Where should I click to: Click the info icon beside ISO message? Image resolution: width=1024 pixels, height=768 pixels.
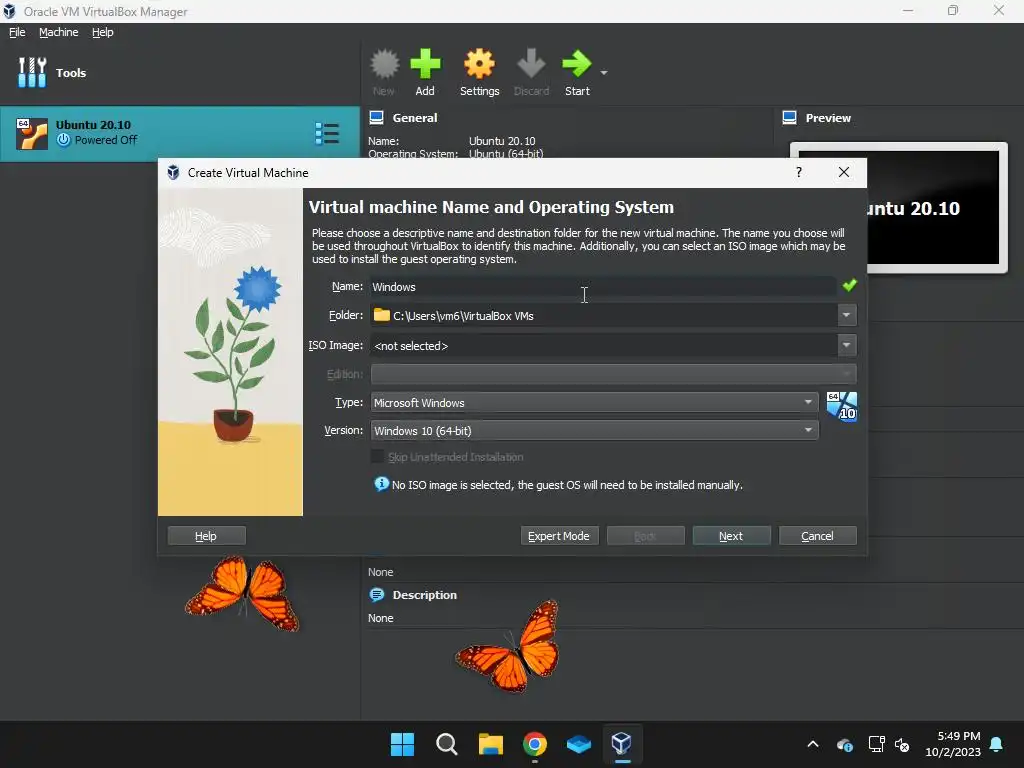tap(381, 484)
